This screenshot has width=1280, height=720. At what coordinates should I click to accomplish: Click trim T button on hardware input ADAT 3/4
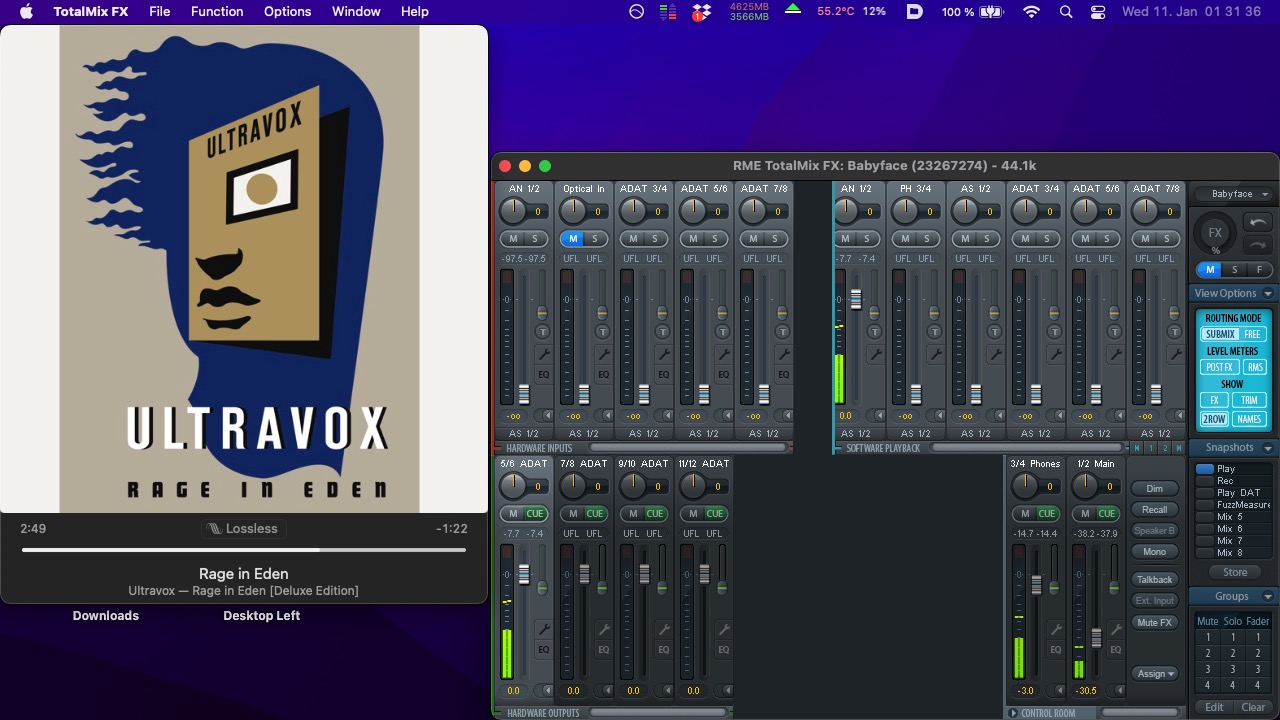[663, 331]
